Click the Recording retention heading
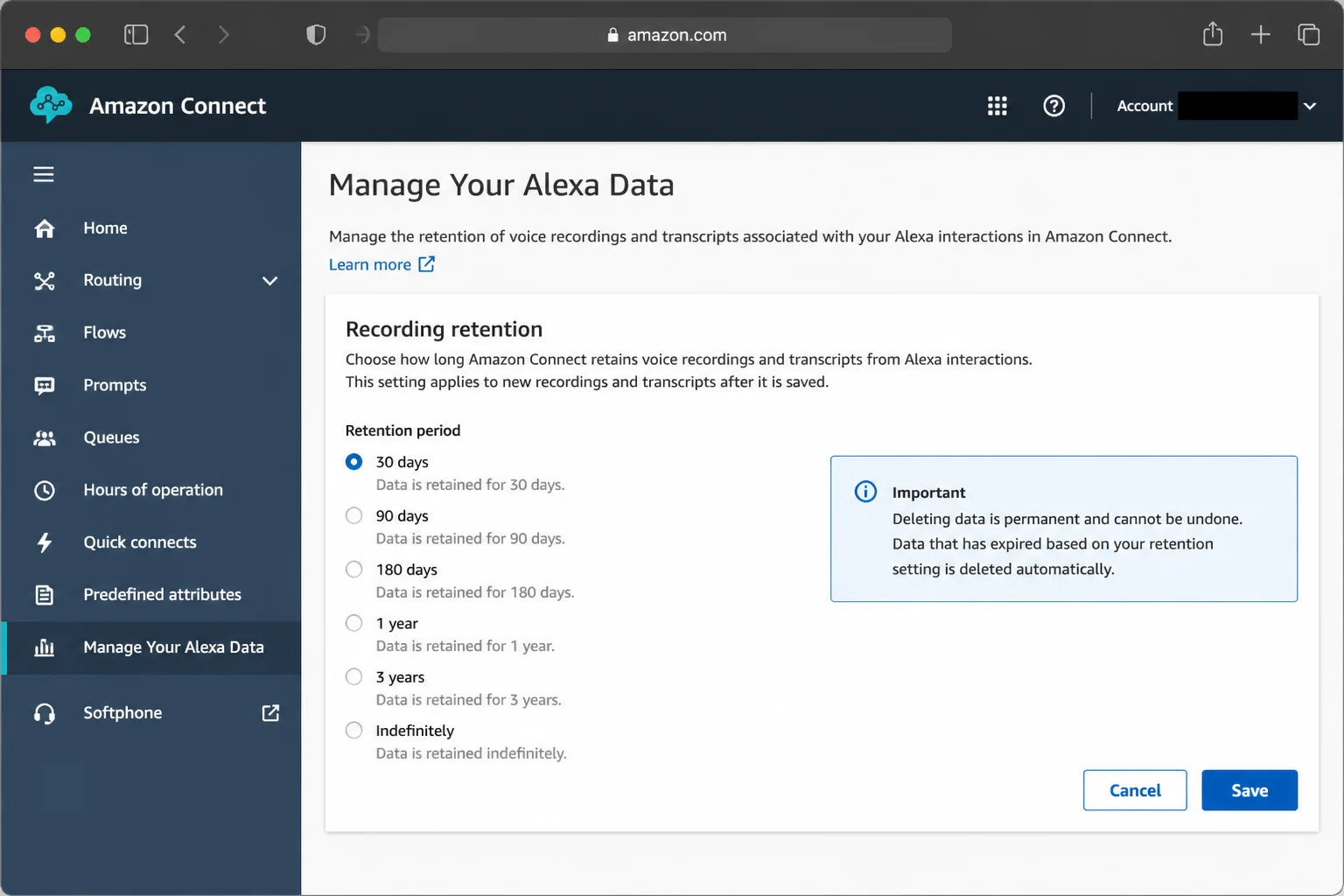The height and width of the screenshot is (896, 1344). [444, 329]
